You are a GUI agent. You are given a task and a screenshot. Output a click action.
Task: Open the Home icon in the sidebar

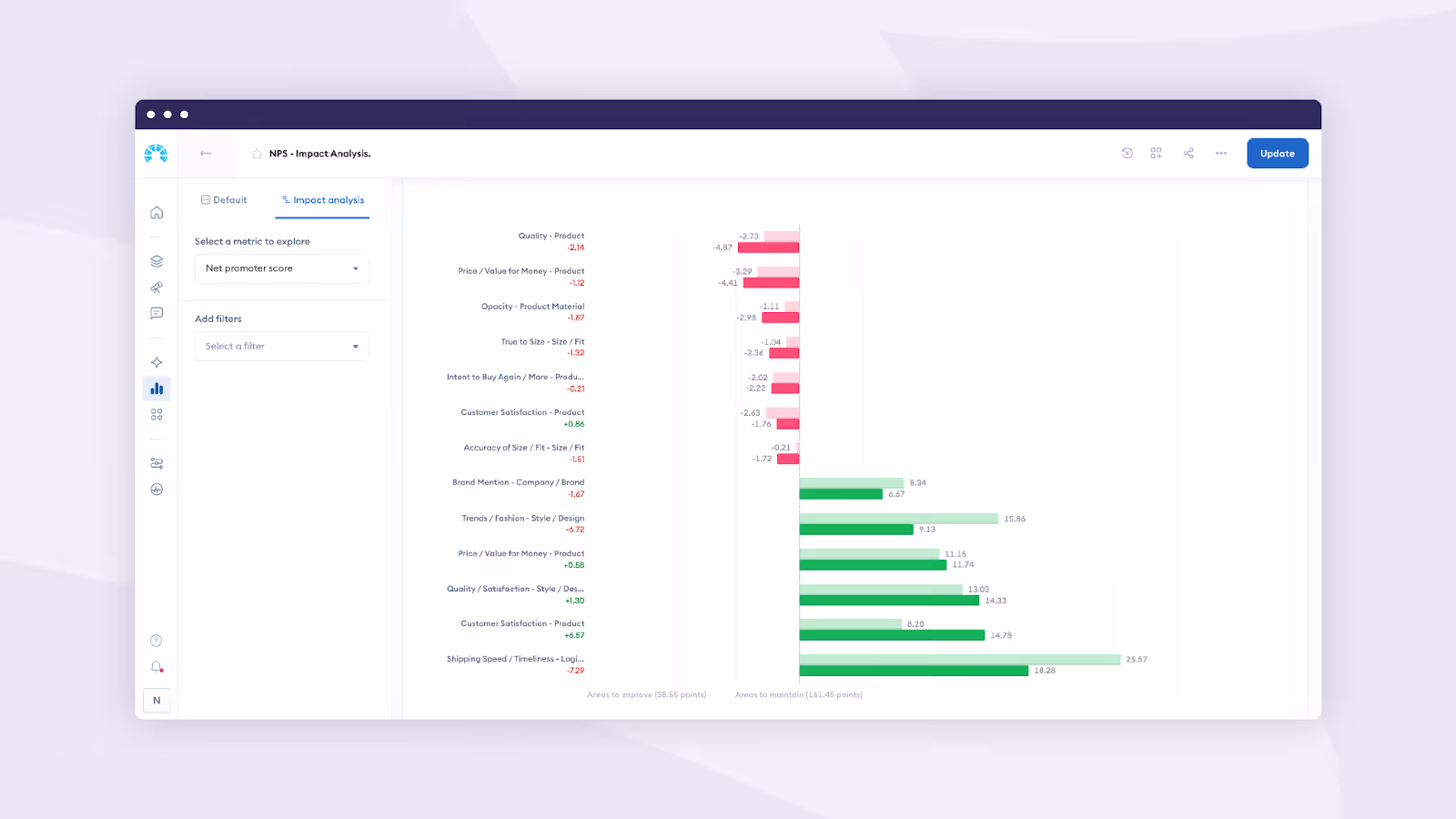tap(157, 213)
